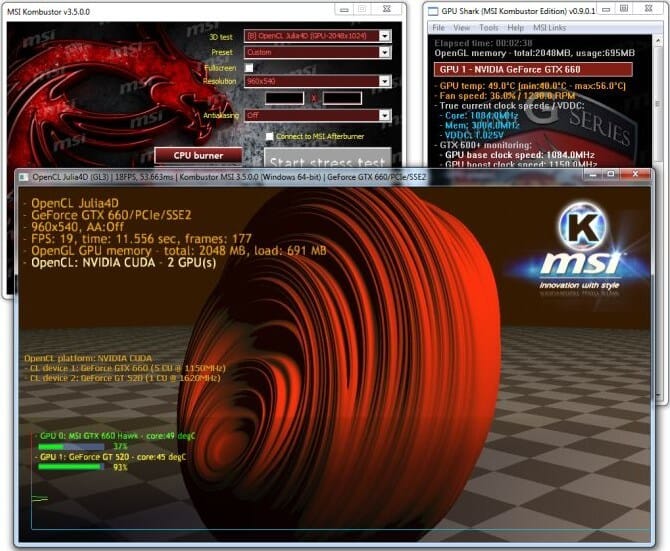This screenshot has height=551, width=670.
Task: Close the OpenCL Julia4D render window
Action: point(637,175)
